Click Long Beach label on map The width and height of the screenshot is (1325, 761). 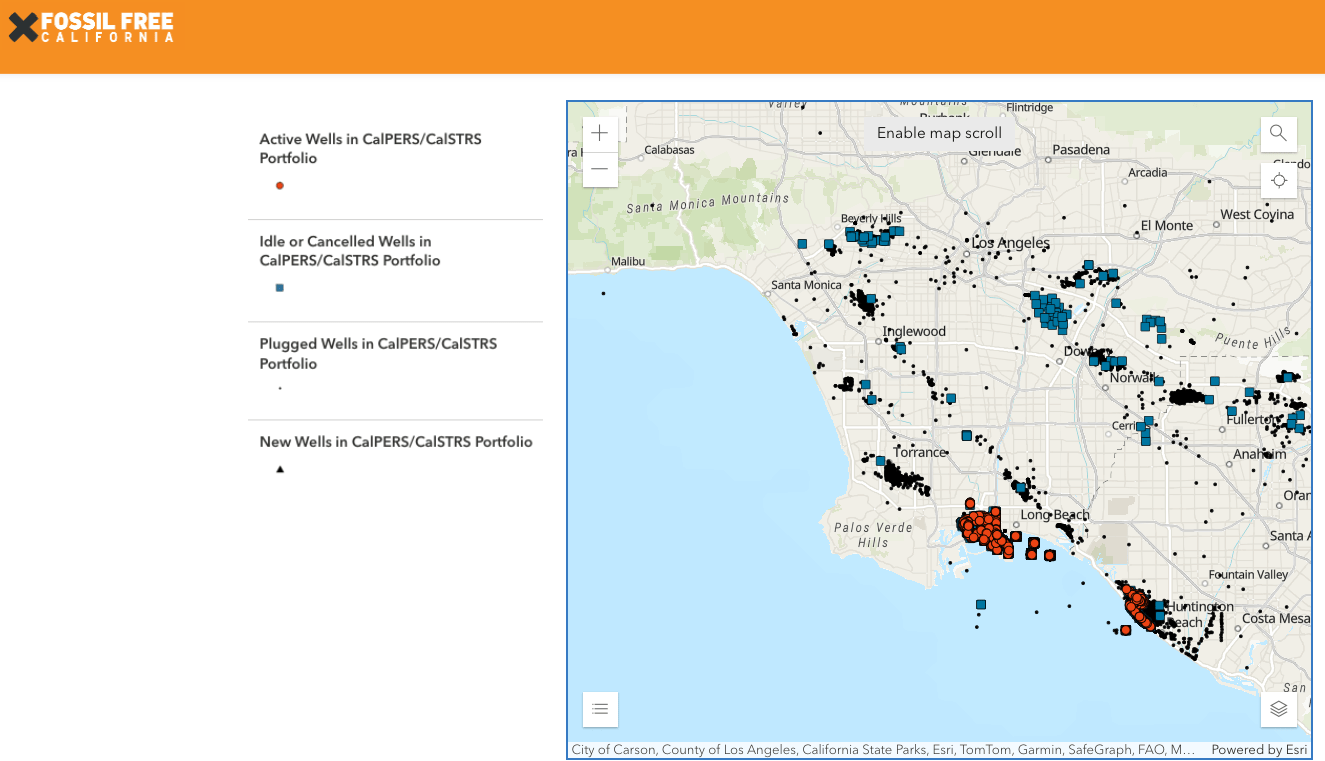[x=1055, y=515]
